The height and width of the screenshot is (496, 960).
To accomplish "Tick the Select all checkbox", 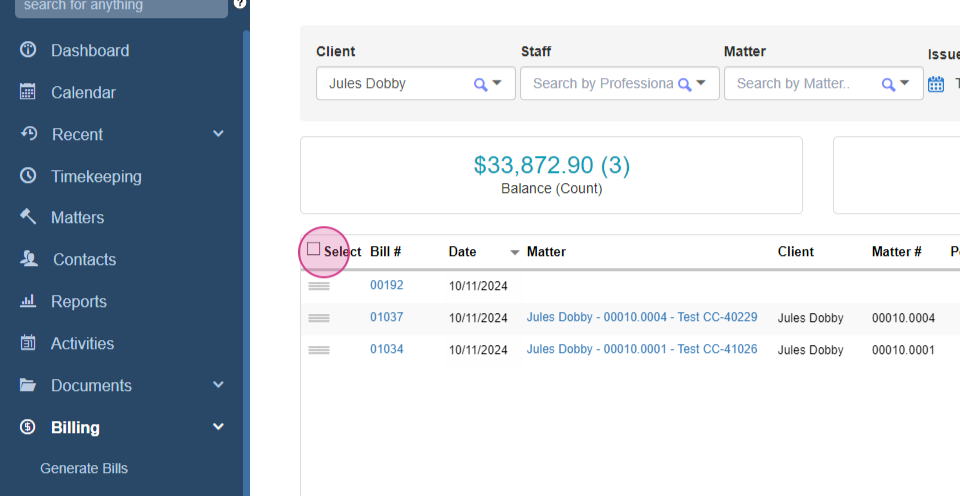I will [313, 249].
